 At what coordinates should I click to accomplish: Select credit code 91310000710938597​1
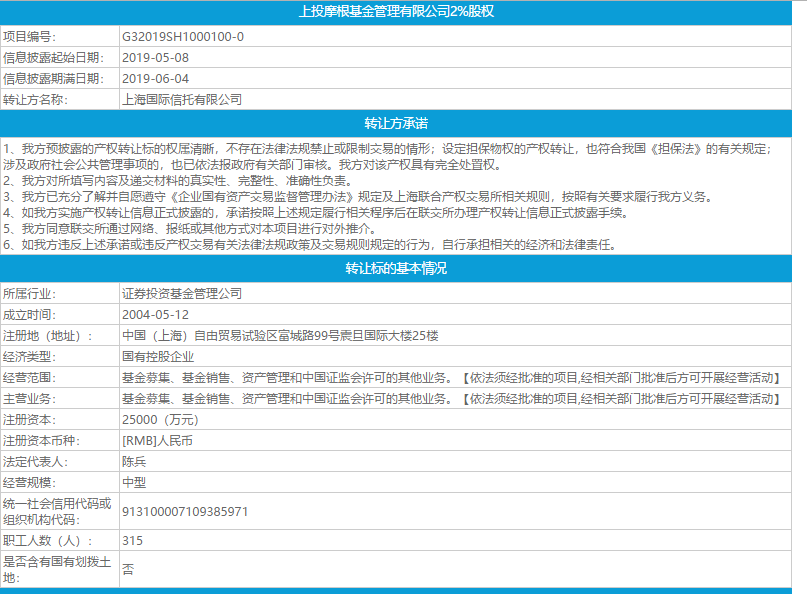185,512
